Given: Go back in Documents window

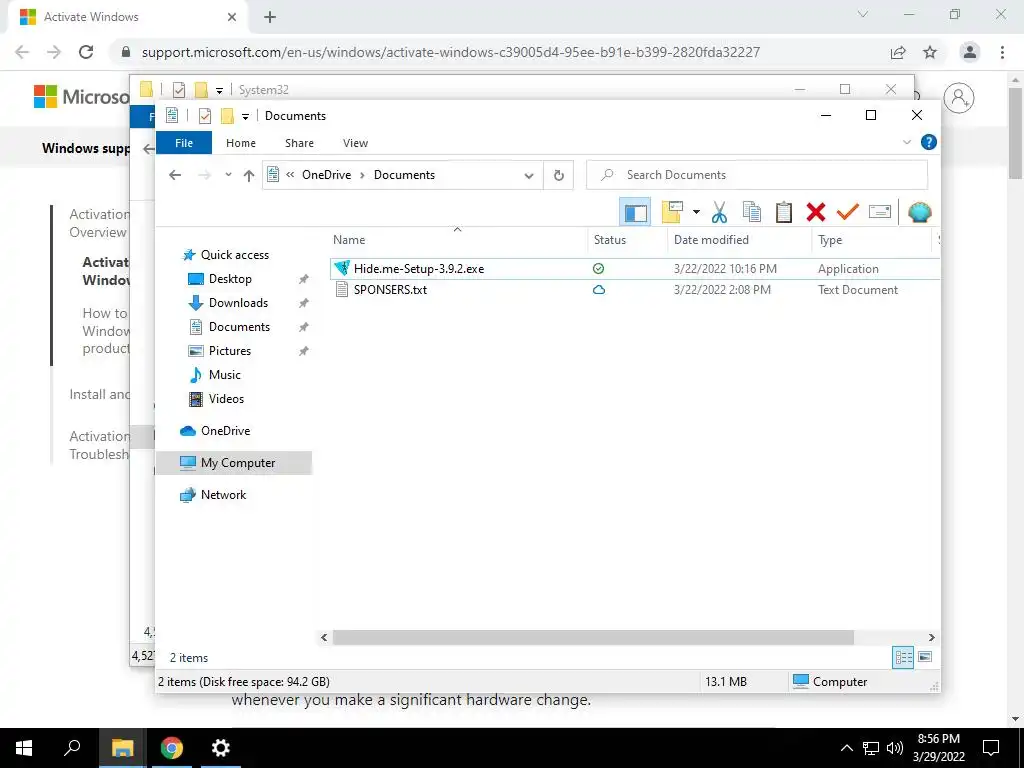Looking at the screenshot, I should (x=174, y=175).
